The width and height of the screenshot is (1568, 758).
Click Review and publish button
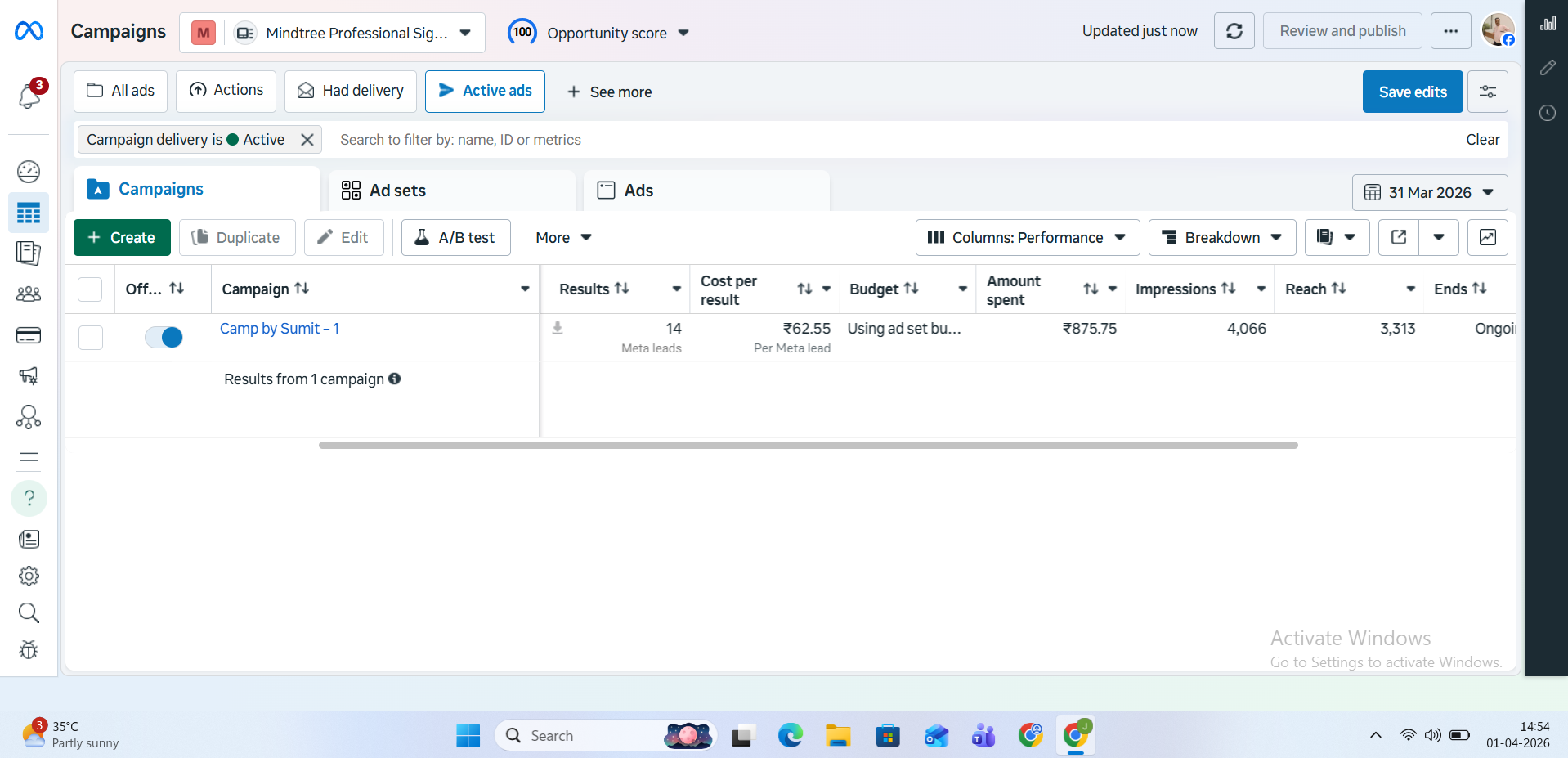1342,31
